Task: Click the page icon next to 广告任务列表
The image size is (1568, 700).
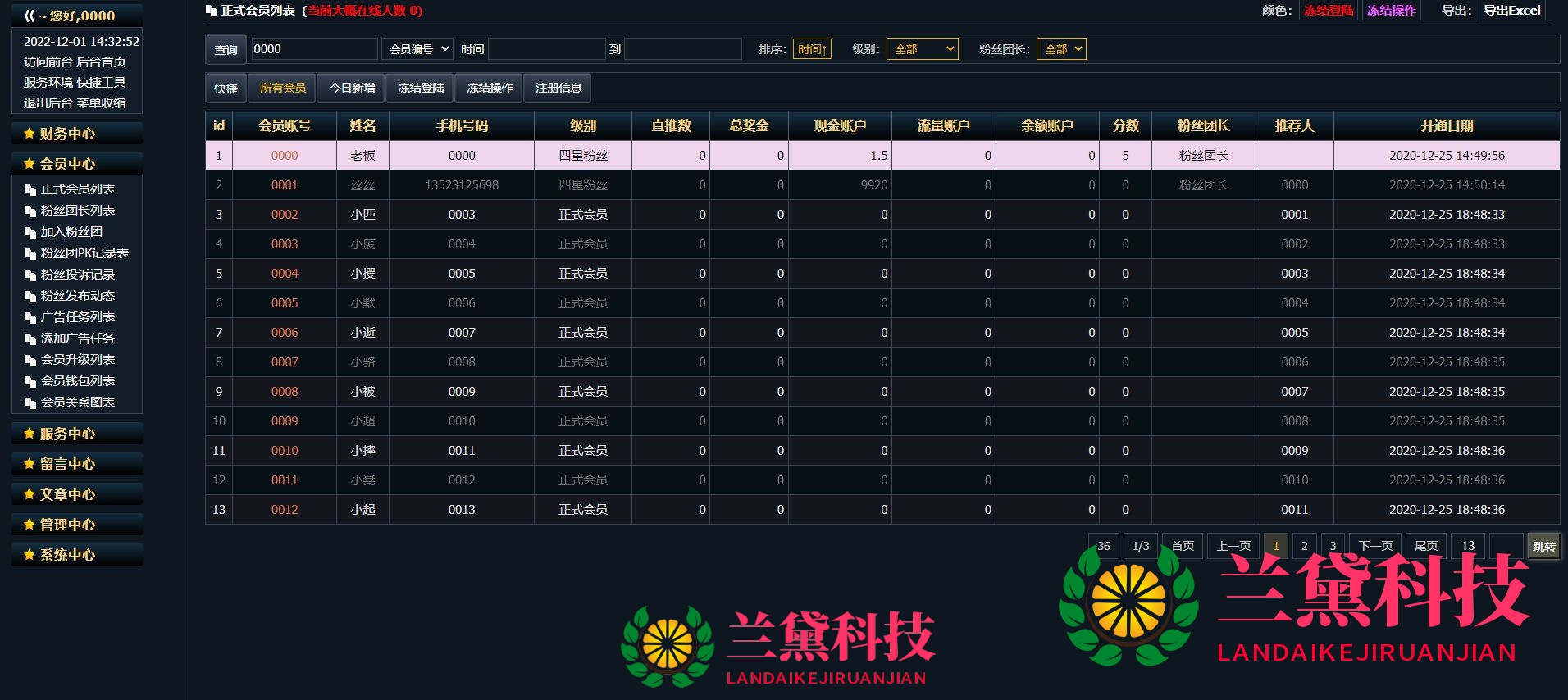Action: 30,317
